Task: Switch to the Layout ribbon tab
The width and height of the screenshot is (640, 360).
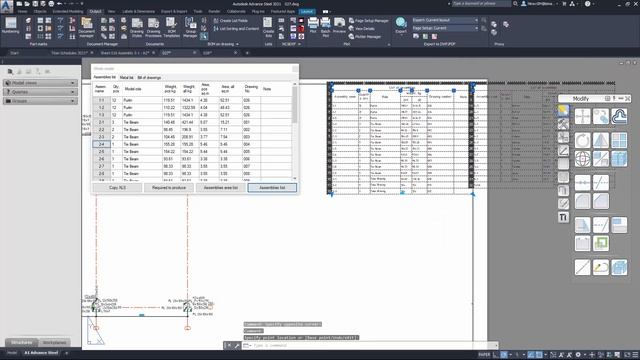Action: pos(307,11)
